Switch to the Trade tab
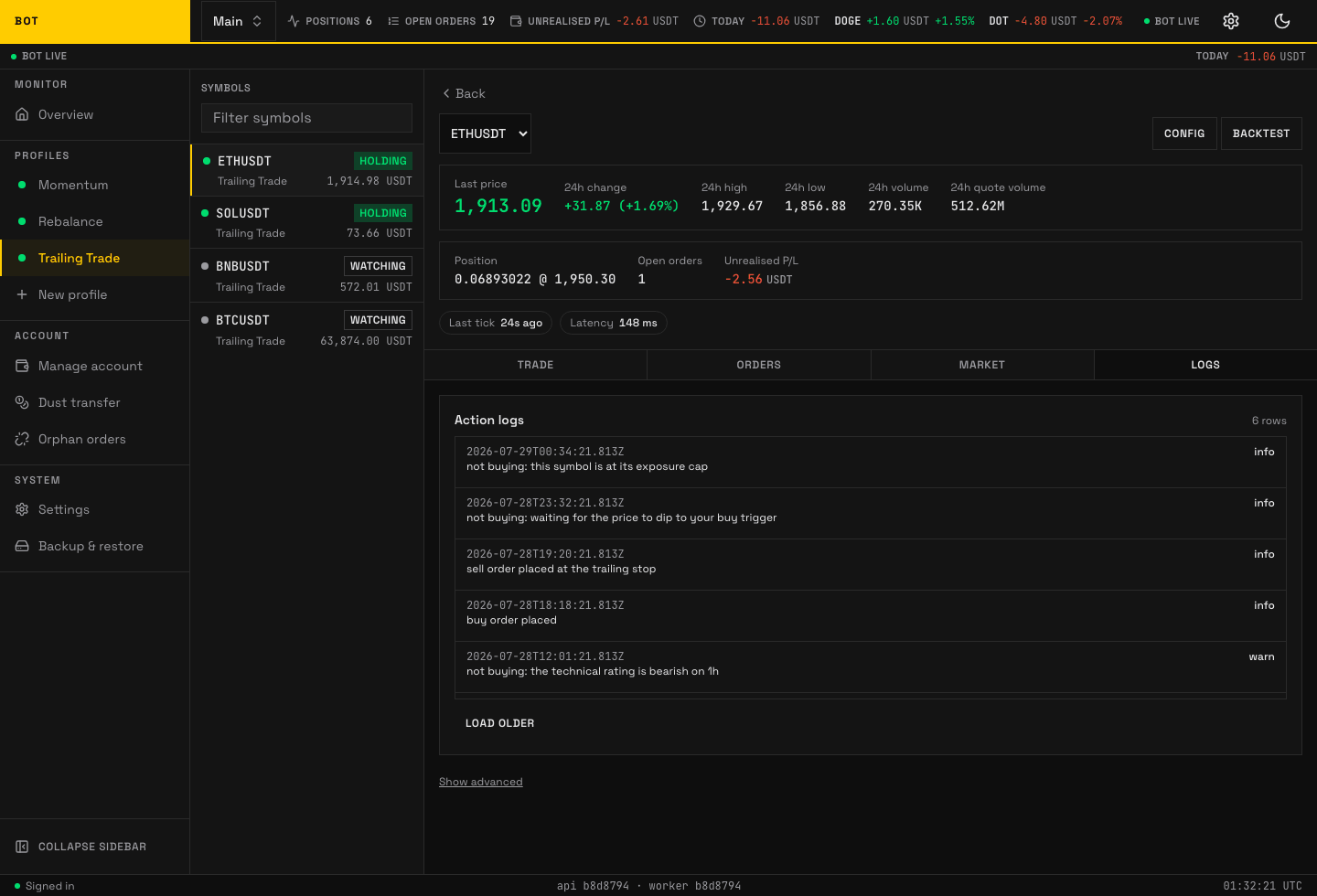This screenshot has height=896, width=1317. [536, 365]
